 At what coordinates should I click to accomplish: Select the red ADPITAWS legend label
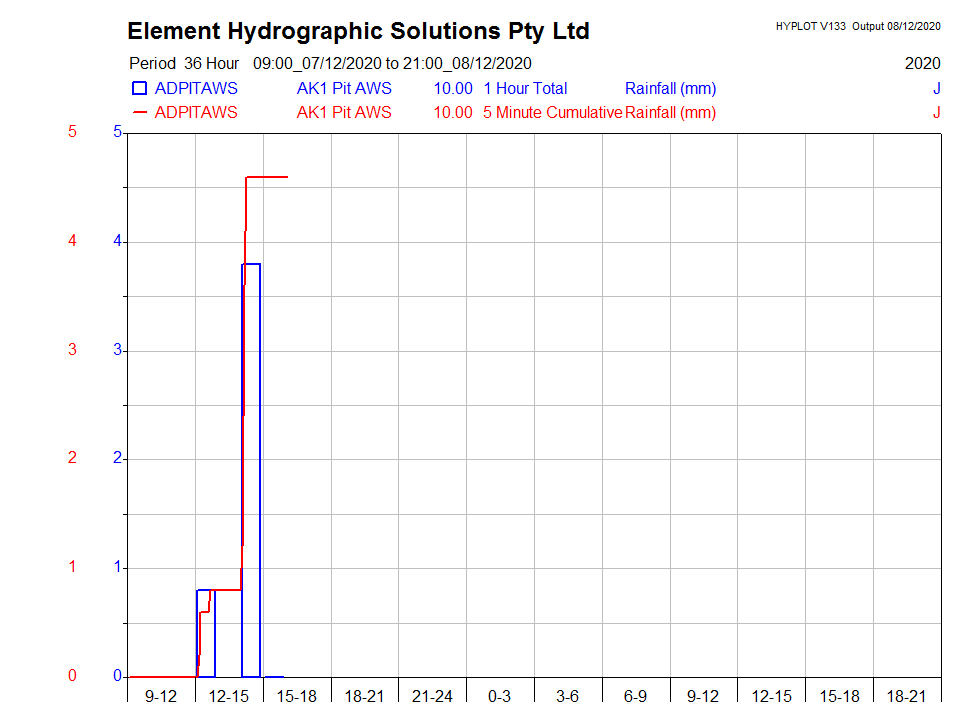click(196, 112)
